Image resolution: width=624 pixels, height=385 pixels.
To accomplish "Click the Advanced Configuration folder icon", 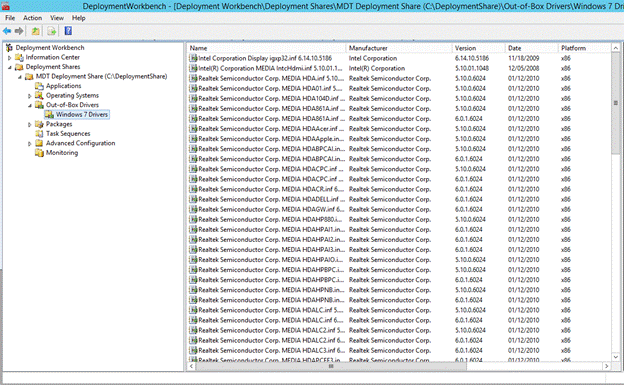I will (x=39, y=143).
